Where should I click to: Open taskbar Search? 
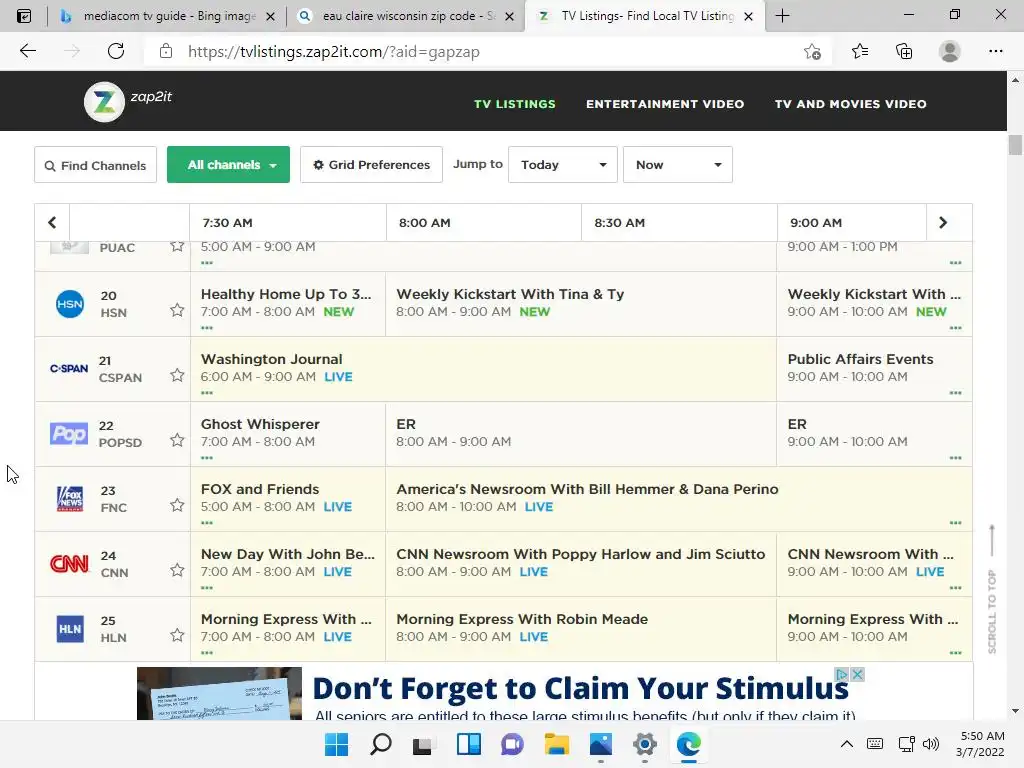click(381, 744)
